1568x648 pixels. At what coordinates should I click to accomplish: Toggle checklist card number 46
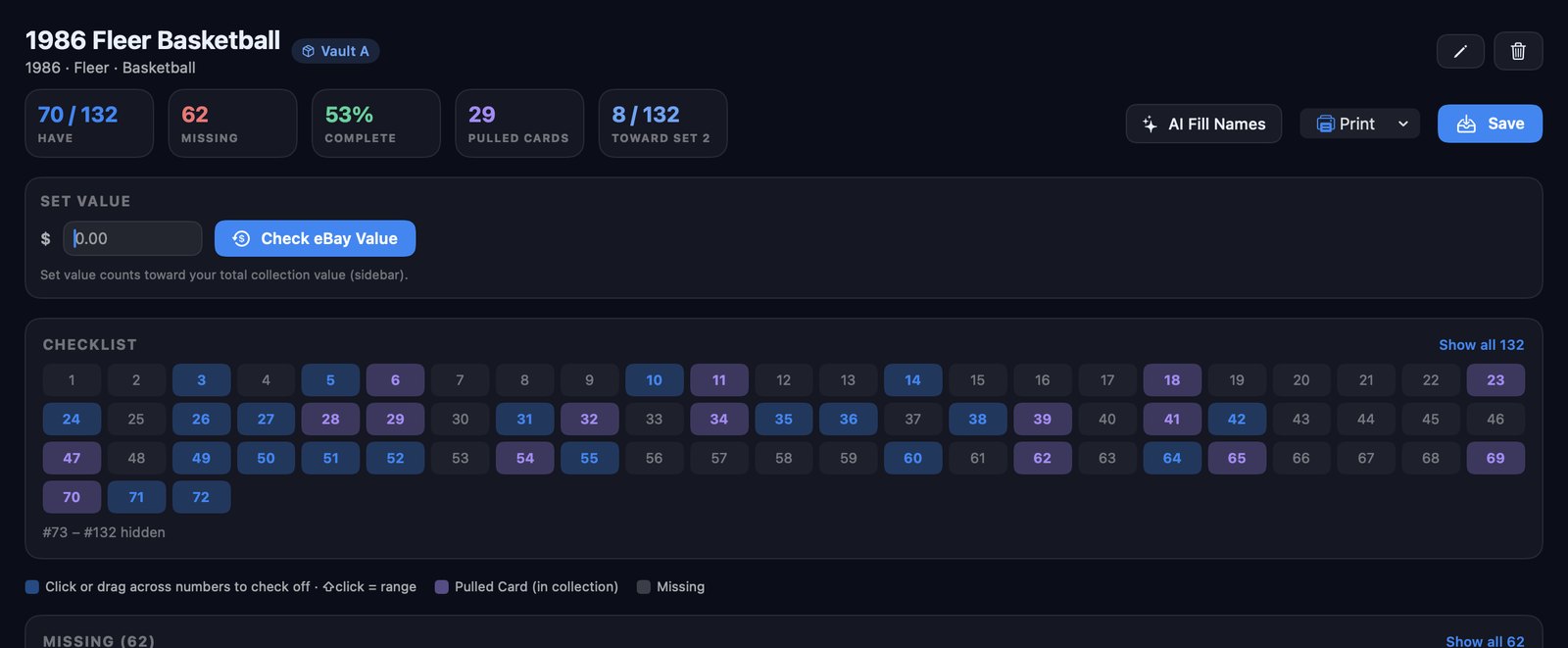(x=1495, y=419)
